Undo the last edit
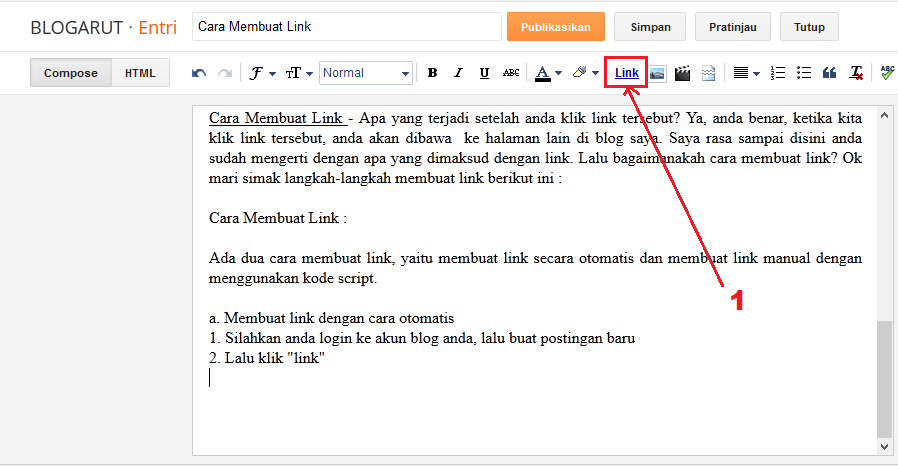The width and height of the screenshot is (898, 466). tap(199, 73)
